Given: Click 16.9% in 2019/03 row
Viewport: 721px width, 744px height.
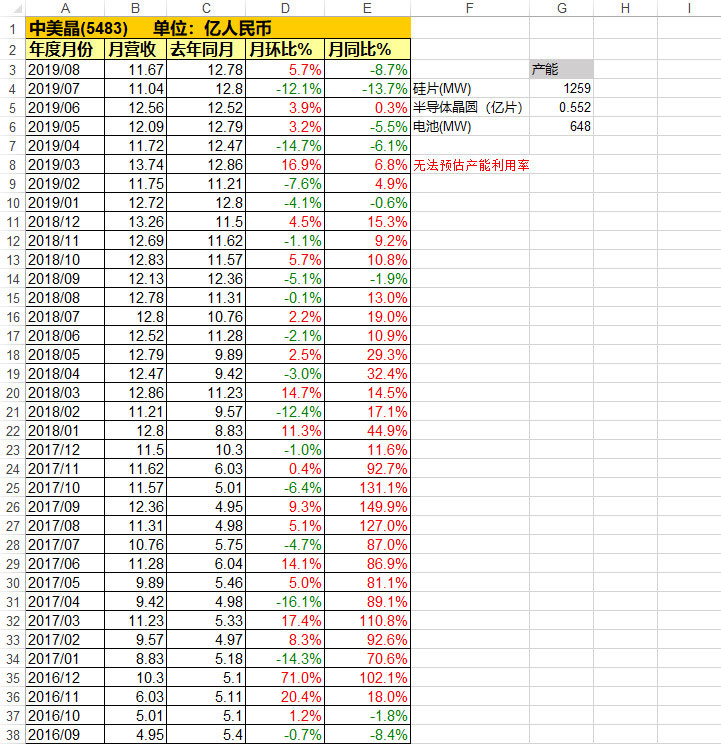Looking at the screenshot, I should (285, 165).
